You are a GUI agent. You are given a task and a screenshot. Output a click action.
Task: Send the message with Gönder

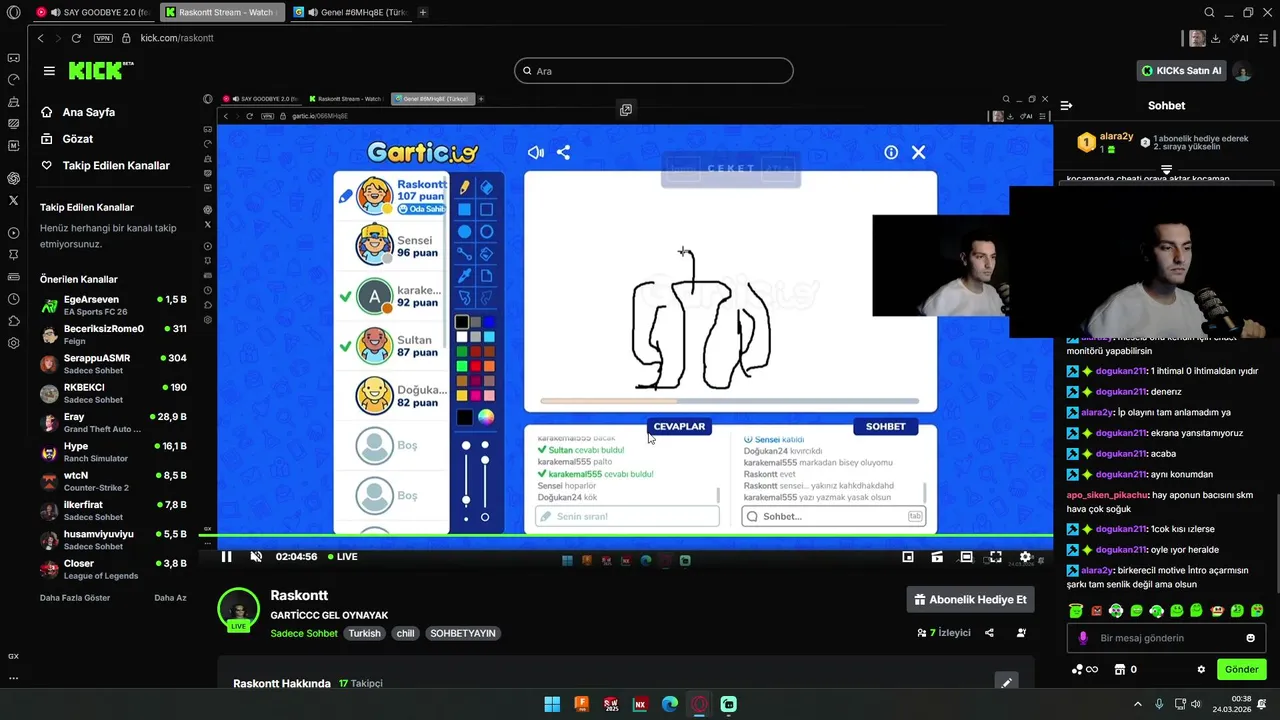tap(1241, 670)
